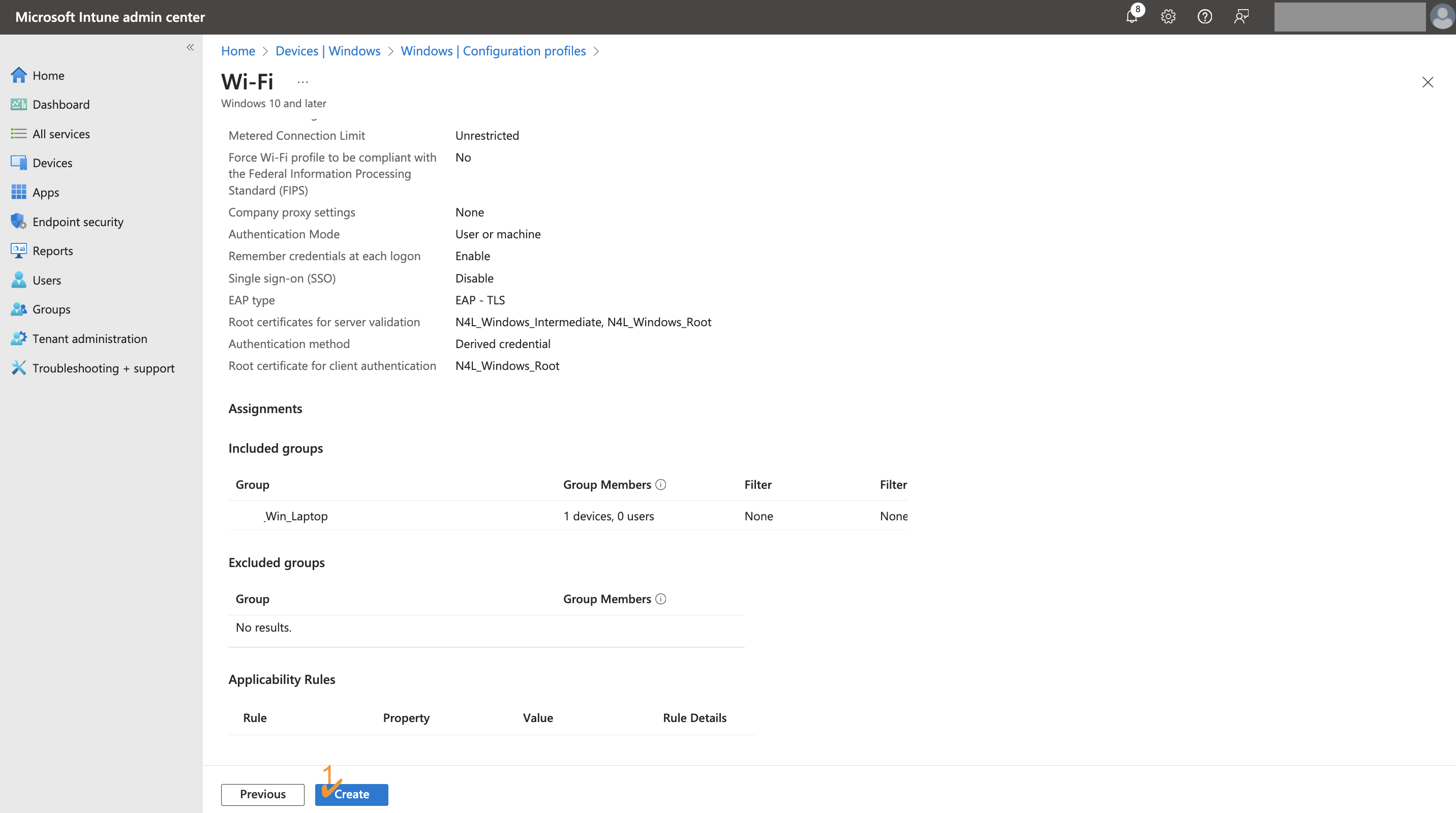1456x813 pixels.
Task: Click the breadcrumb chevron after Configuration profiles
Action: coord(596,51)
